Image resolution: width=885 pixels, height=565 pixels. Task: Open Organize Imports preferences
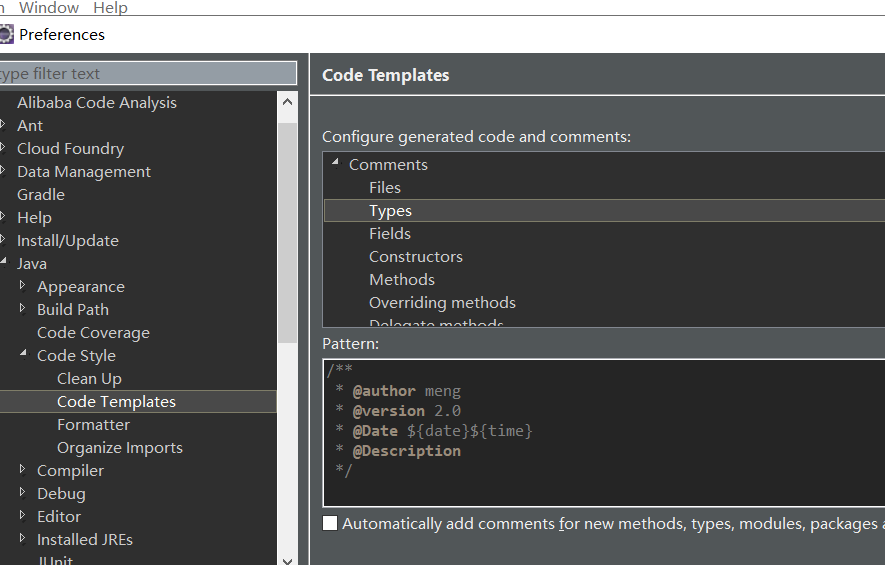[x=119, y=448]
